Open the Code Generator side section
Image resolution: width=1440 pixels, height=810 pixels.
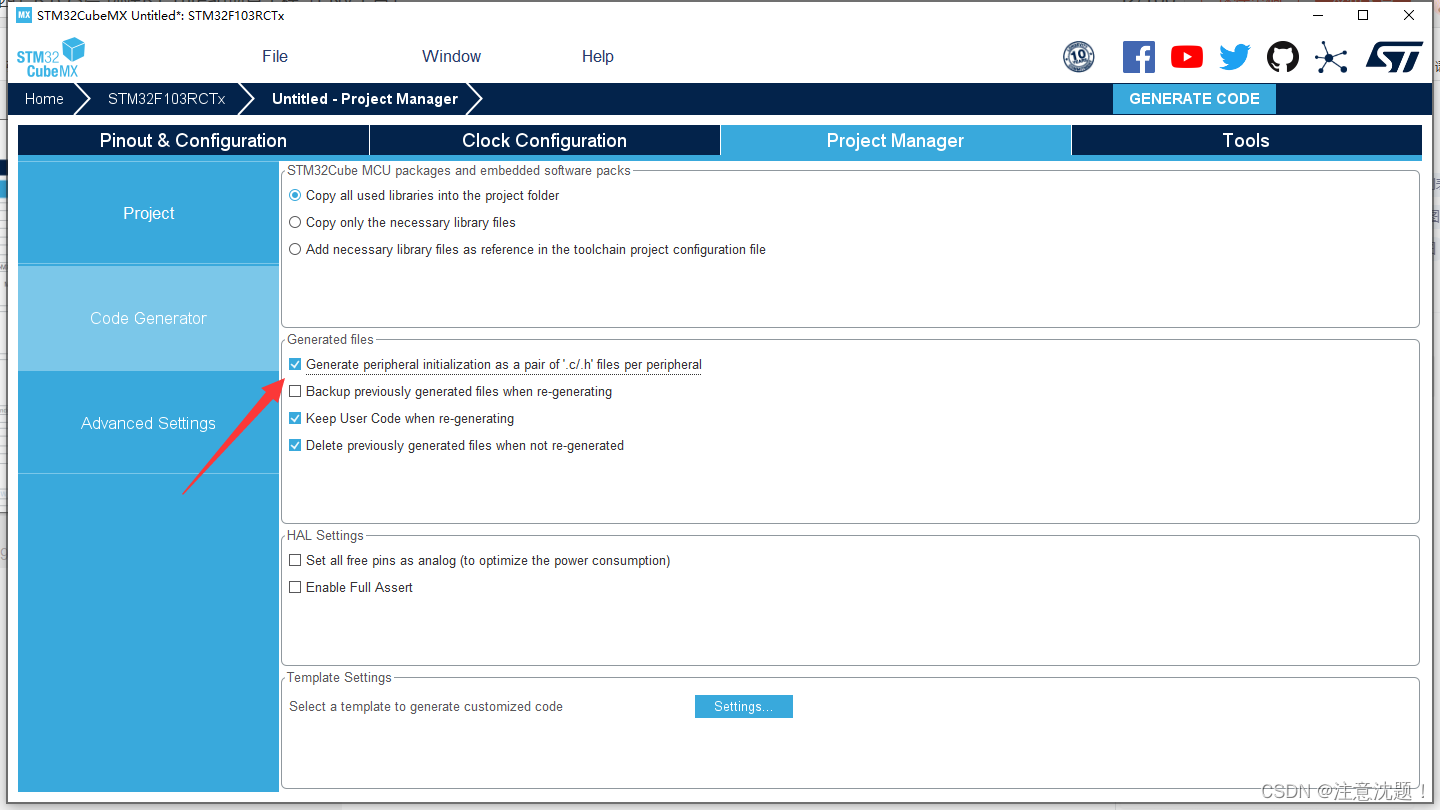[148, 318]
